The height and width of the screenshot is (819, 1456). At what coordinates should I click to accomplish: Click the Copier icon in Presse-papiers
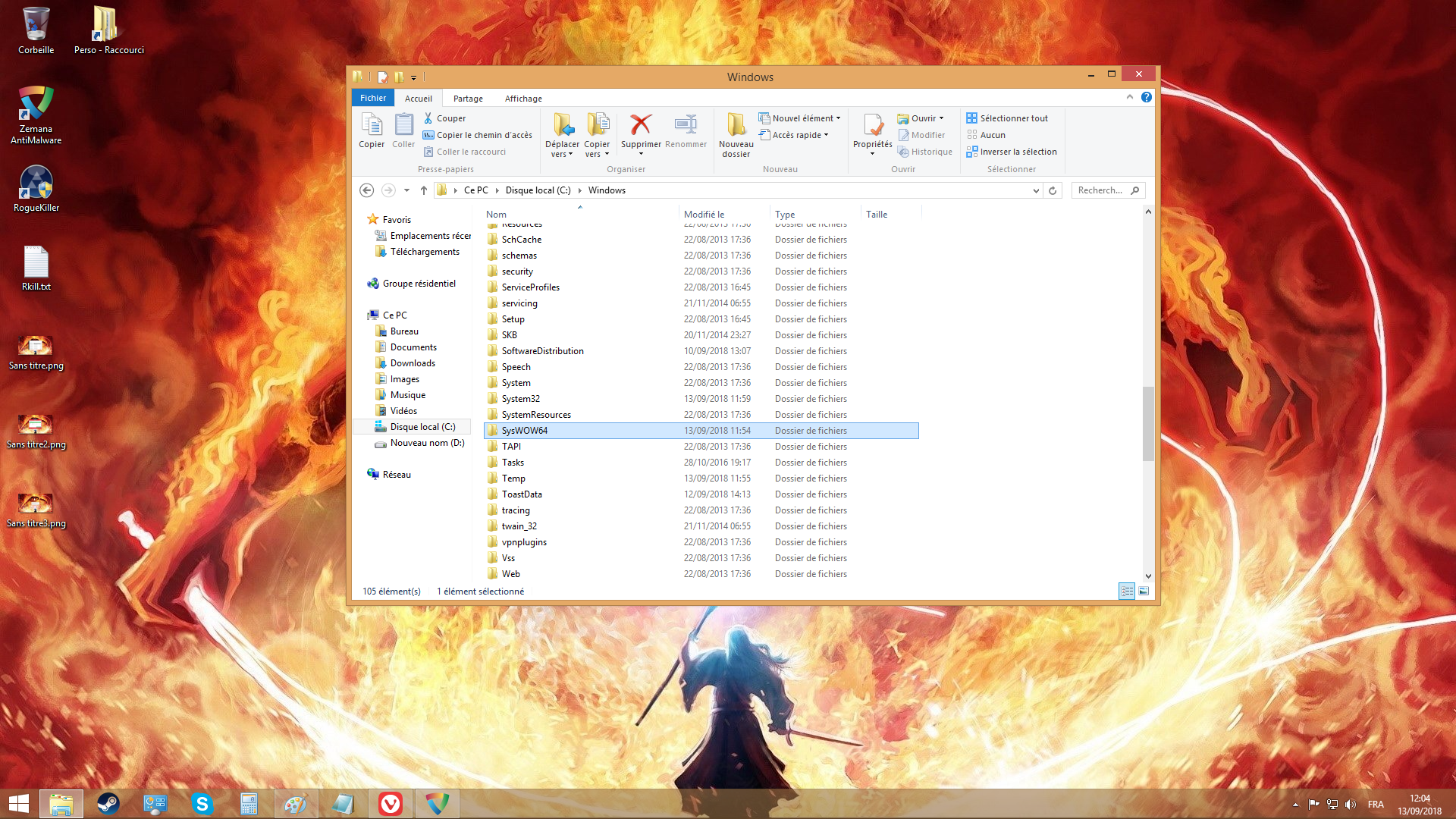click(x=372, y=124)
